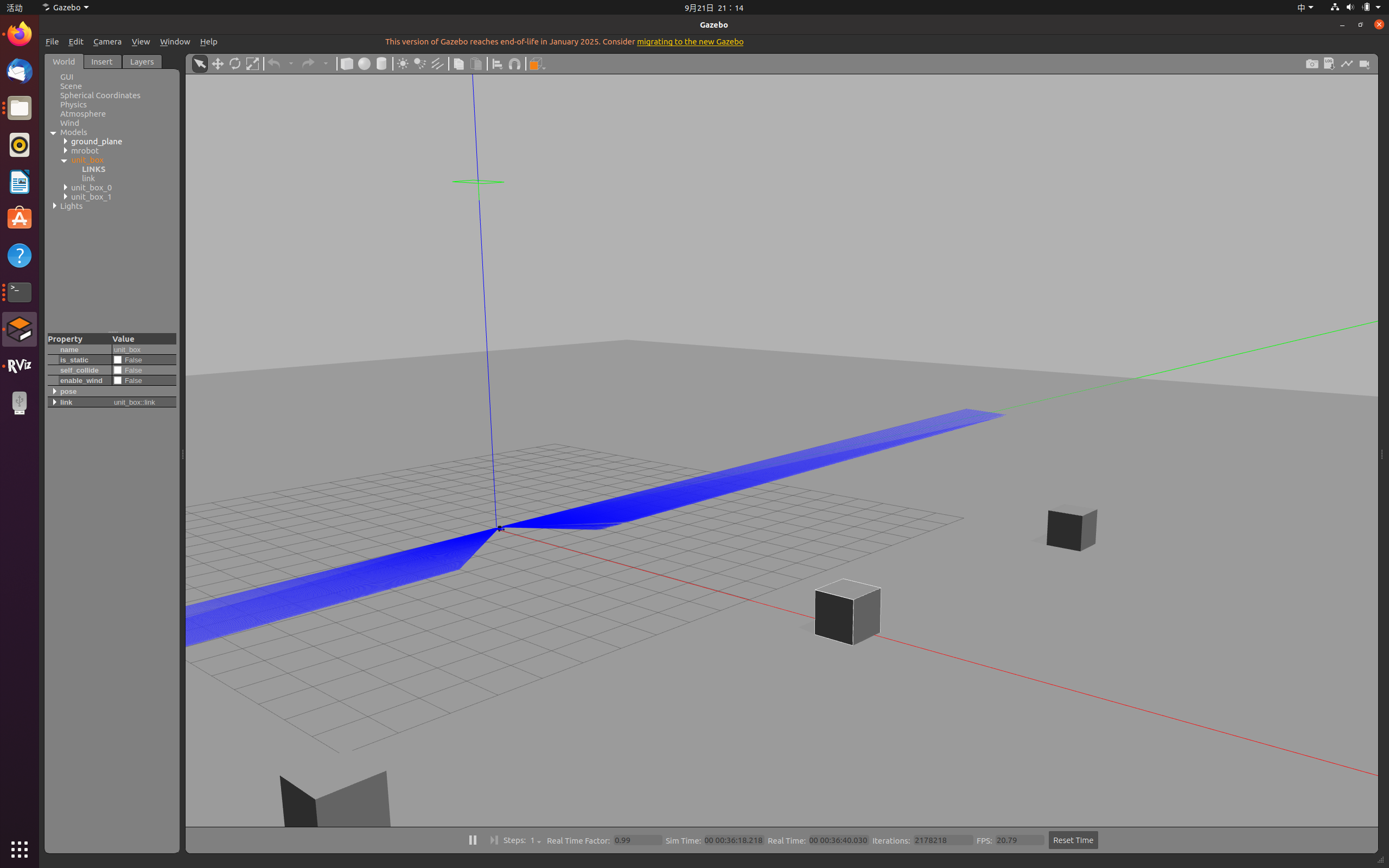Toggle the snap magnet tool
Viewport: 1389px width, 868px height.
point(515,63)
